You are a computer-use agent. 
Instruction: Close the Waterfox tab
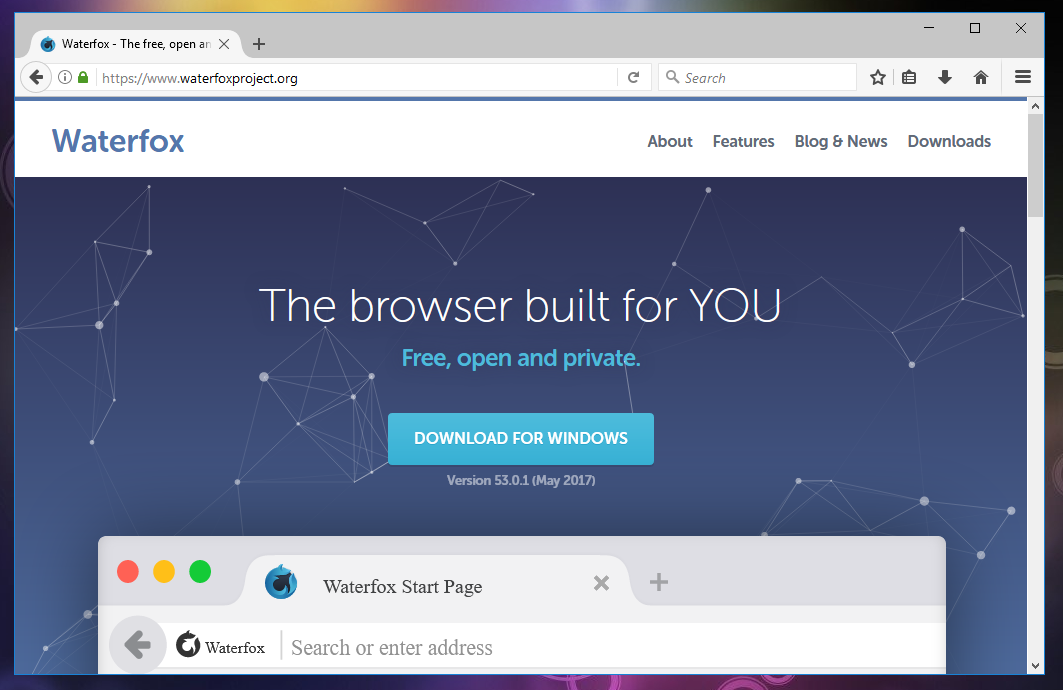pos(224,44)
